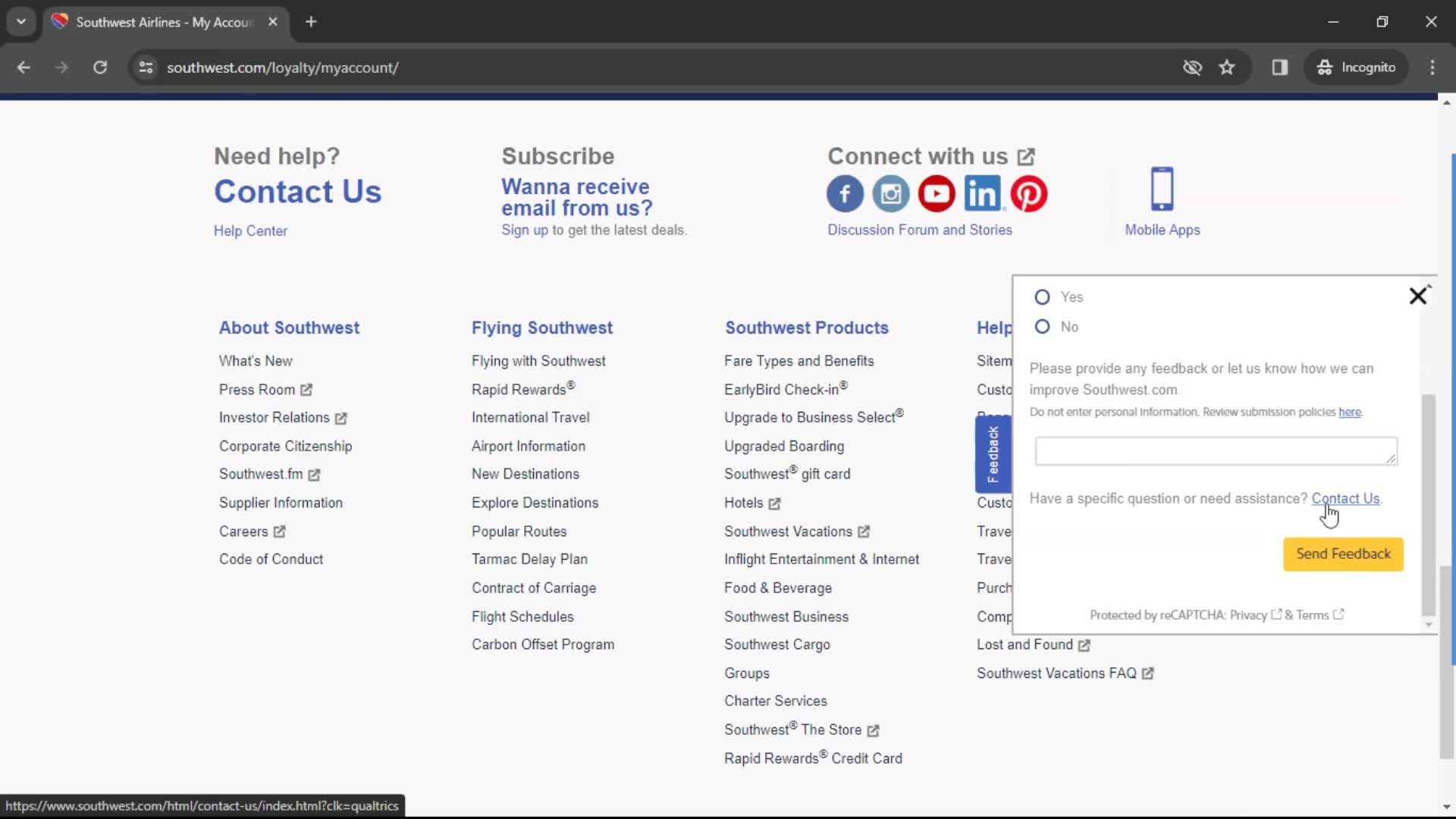Image resolution: width=1456 pixels, height=819 pixels.
Task: Click external icon next to Careers
Action: click(x=279, y=532)
